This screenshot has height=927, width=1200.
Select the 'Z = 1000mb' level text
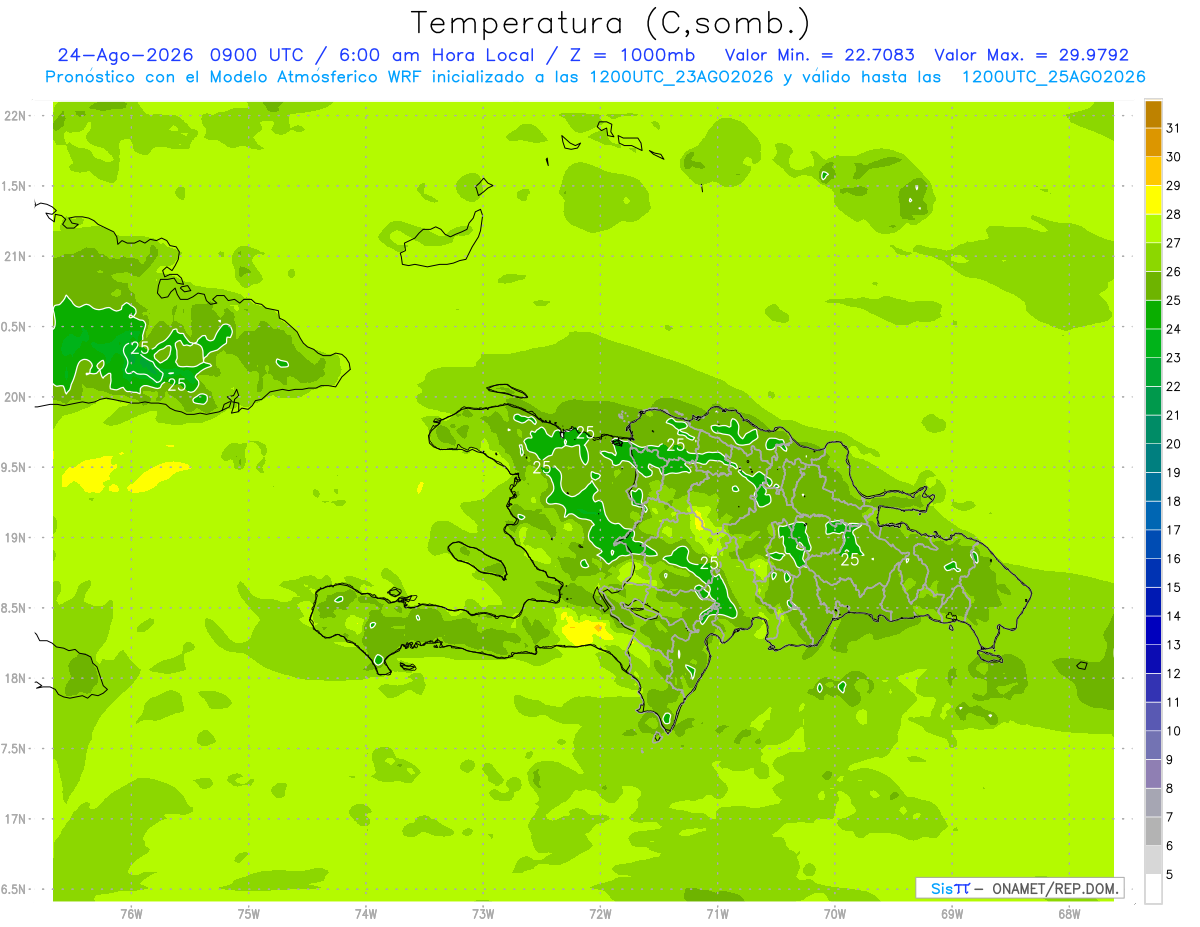pyautogui.click(x=633, y=55)
